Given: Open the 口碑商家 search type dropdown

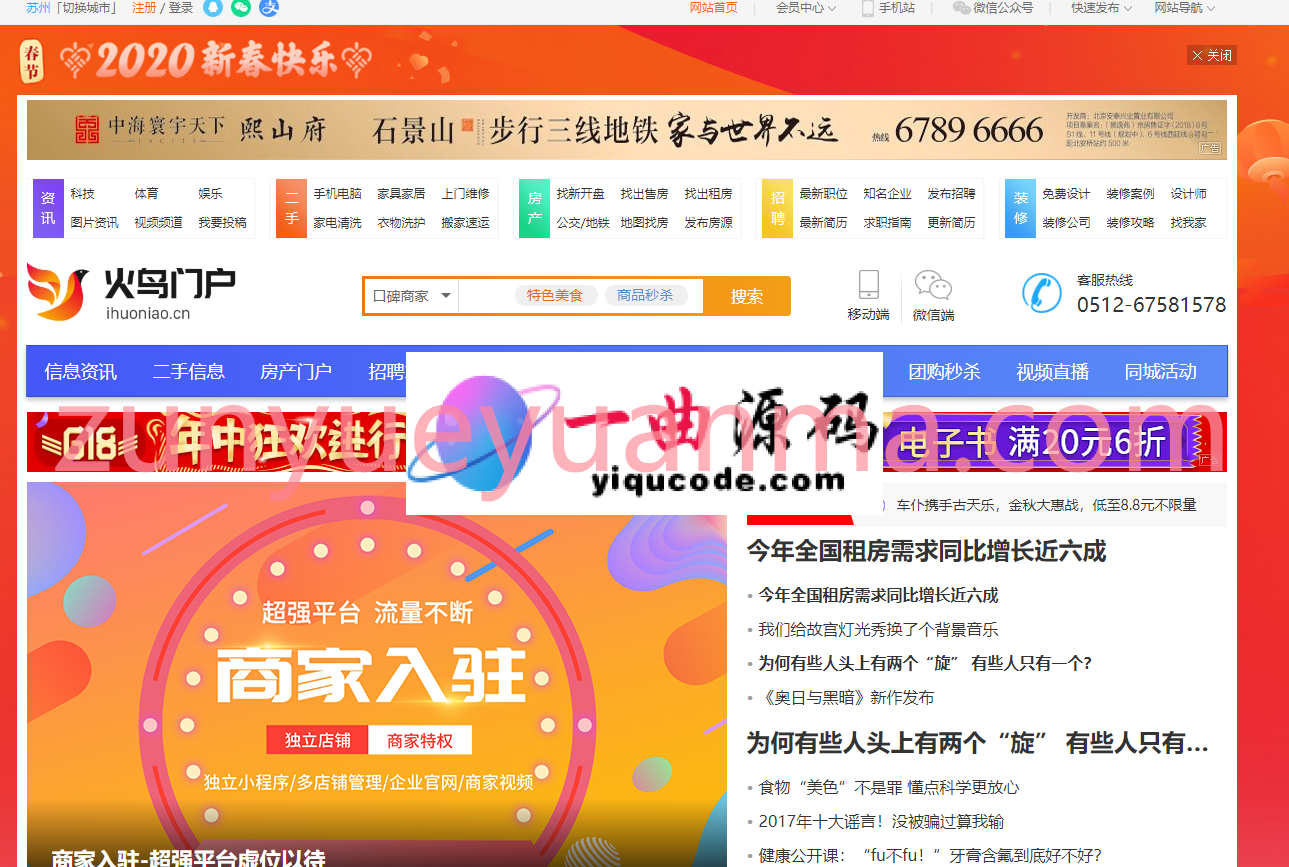Looking at the screenshot, I should [x=411, y=296].
